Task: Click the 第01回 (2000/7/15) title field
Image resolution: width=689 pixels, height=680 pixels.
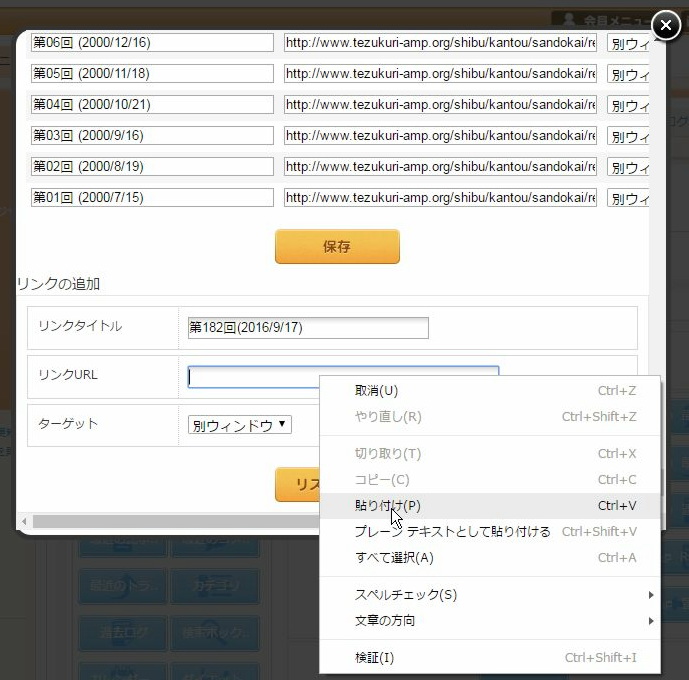Action: coord(152,198)
